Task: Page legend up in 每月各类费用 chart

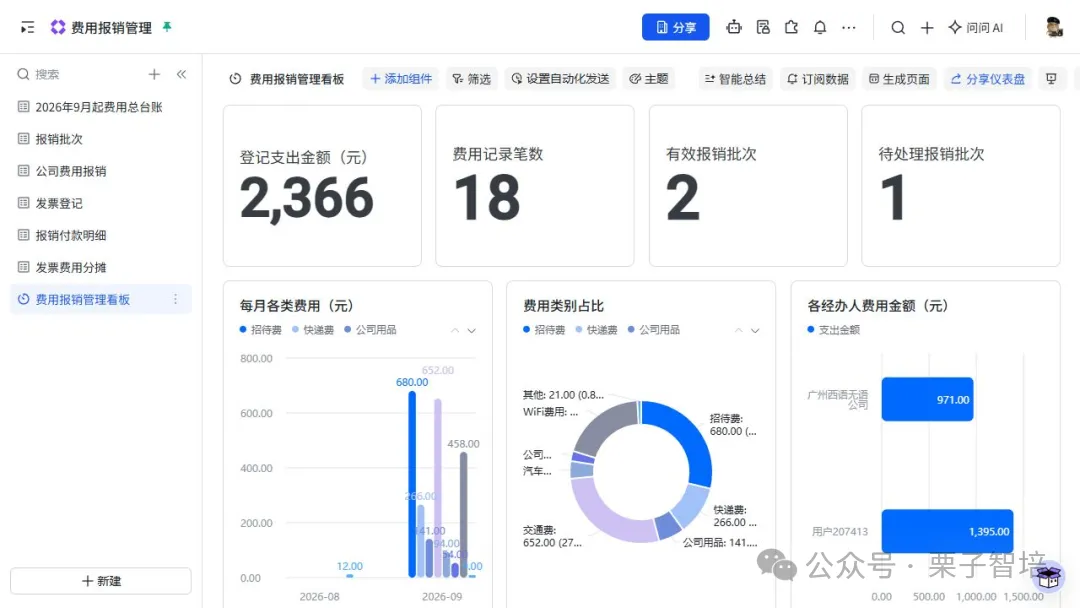Action: (x=455, y=331)
